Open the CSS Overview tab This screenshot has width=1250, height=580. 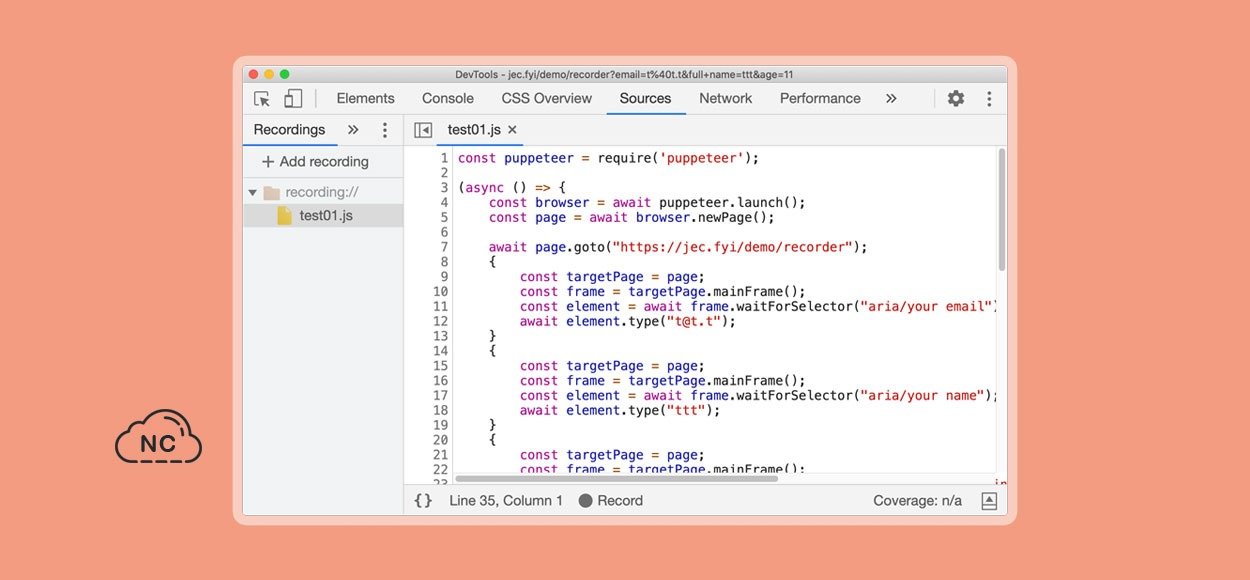[x=547, y=98]
